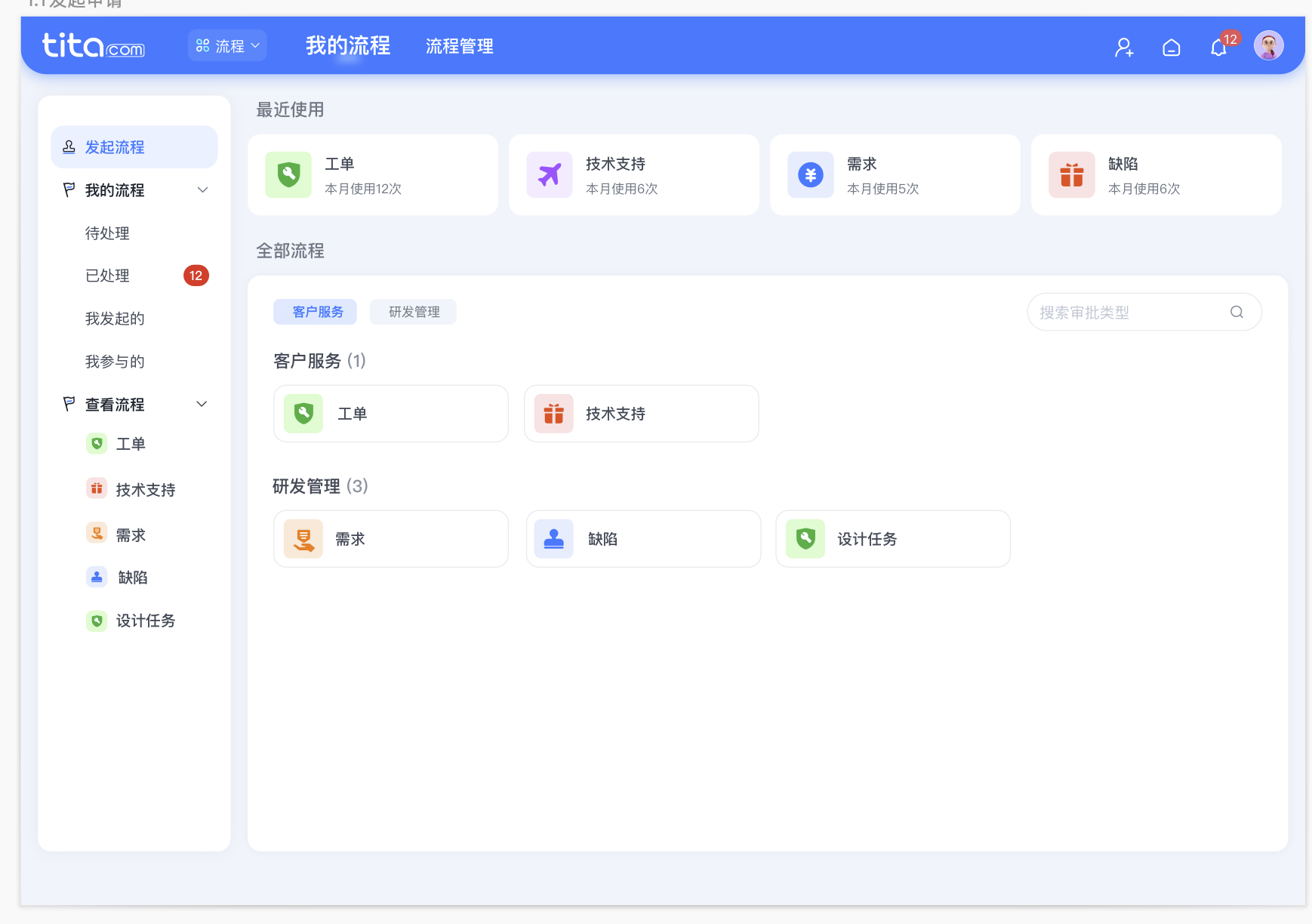
Task: Click the home icon in the top bar
Action: (1172, 47)
